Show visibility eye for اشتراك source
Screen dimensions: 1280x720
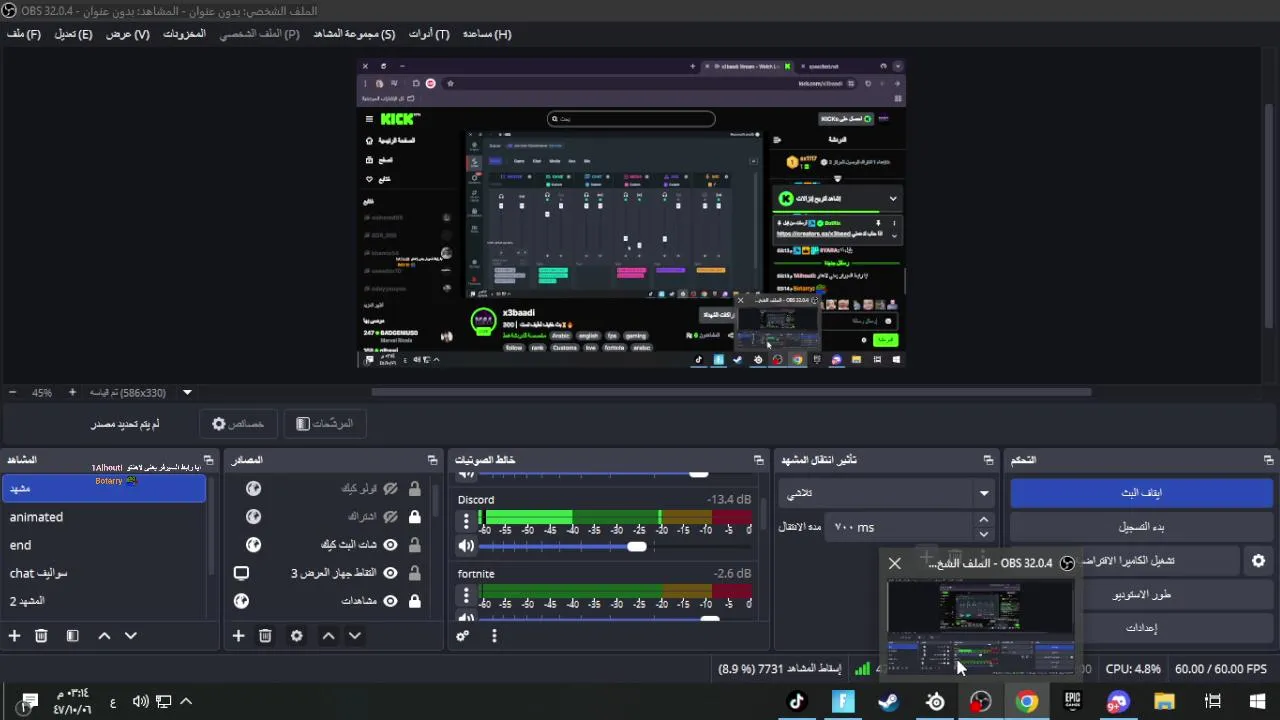[390, 517]
